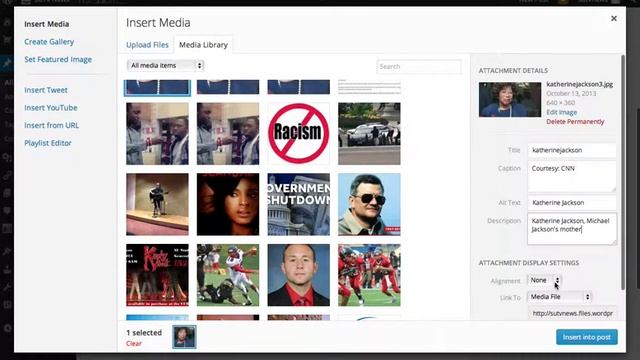The image size is (640, 360).
Task: Choose Insert Tweet from sidebar
Action: 46,90
